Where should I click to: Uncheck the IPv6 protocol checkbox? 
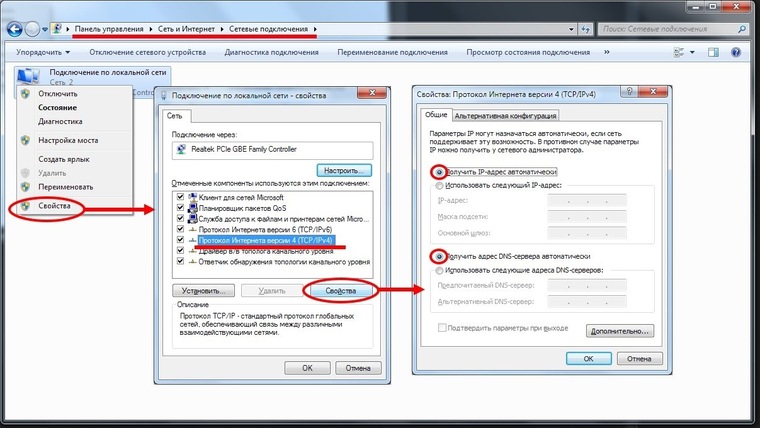(180, 230)
